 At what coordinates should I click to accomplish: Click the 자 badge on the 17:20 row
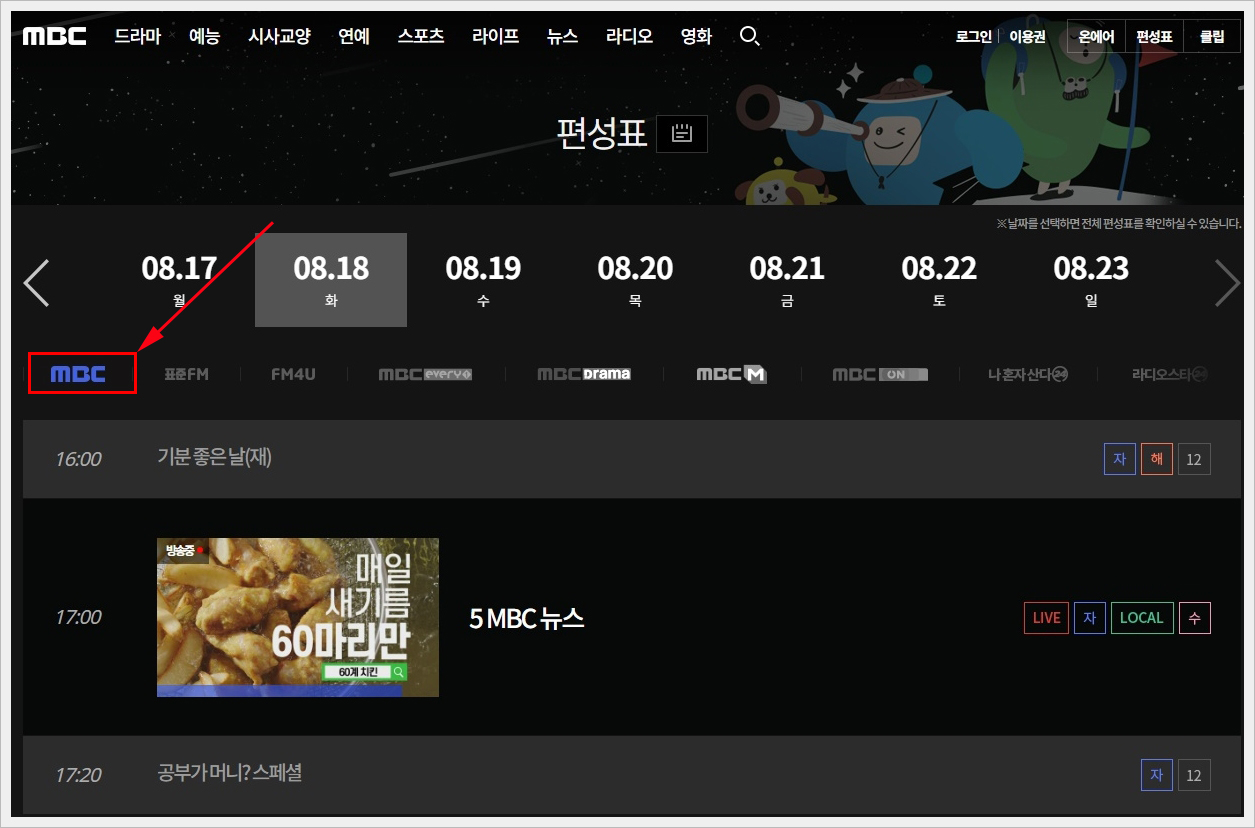(1157, 775)
